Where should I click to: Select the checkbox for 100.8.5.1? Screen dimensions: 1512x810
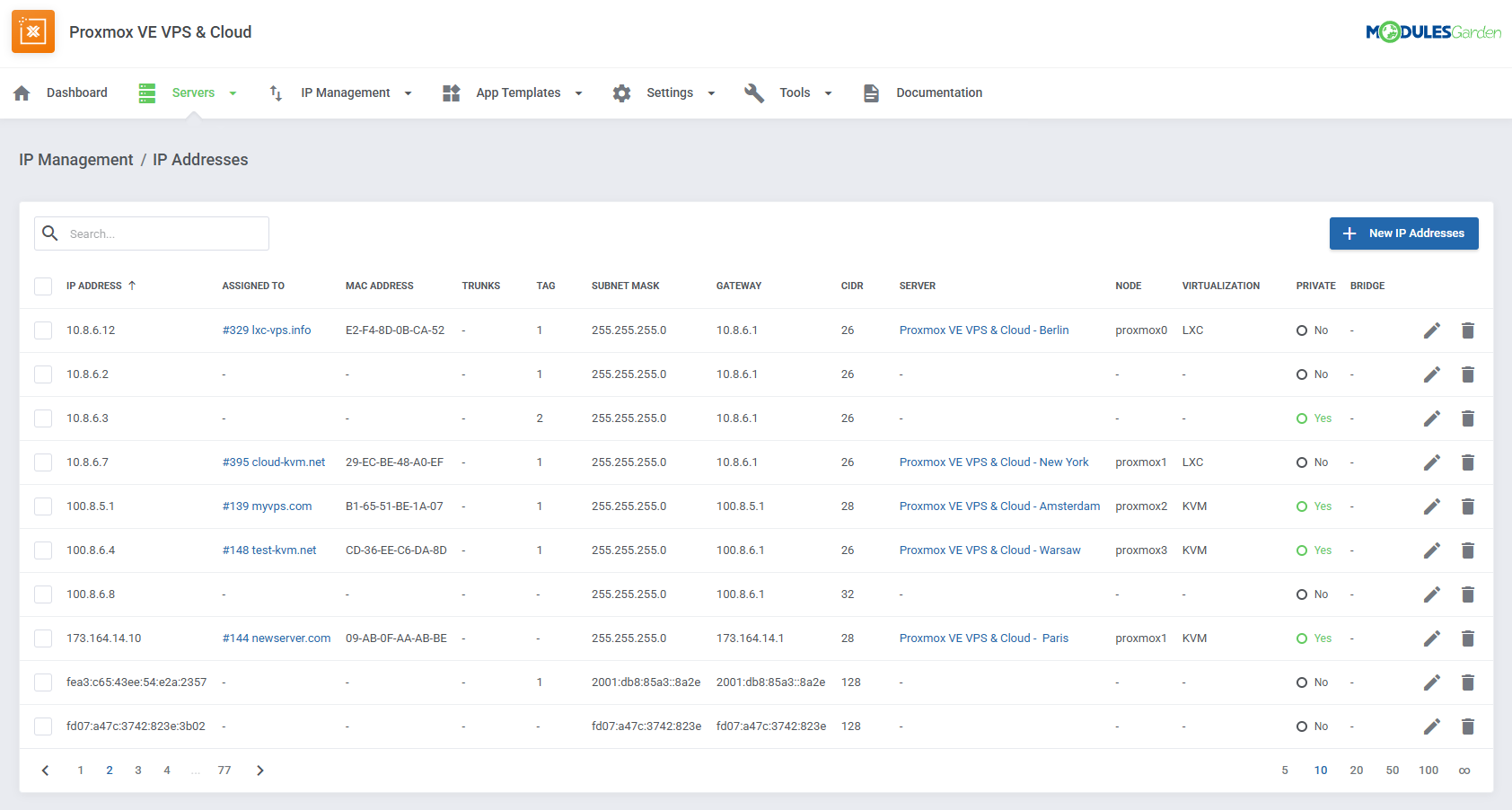[x=42, y=506]
